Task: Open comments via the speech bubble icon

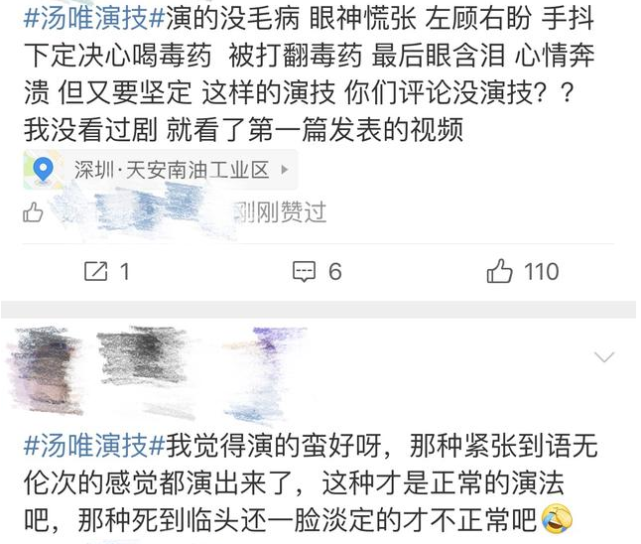Action: [x=304, y=271]
